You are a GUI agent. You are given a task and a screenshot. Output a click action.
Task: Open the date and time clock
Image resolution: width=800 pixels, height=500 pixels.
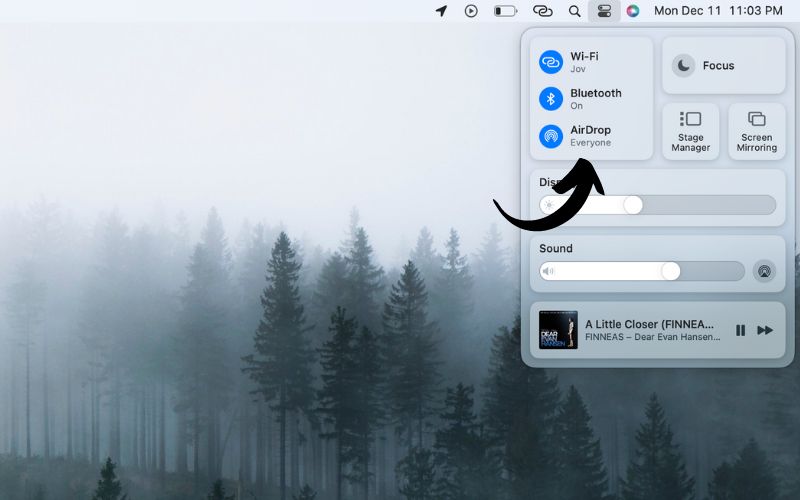click(x=718, y=11)
